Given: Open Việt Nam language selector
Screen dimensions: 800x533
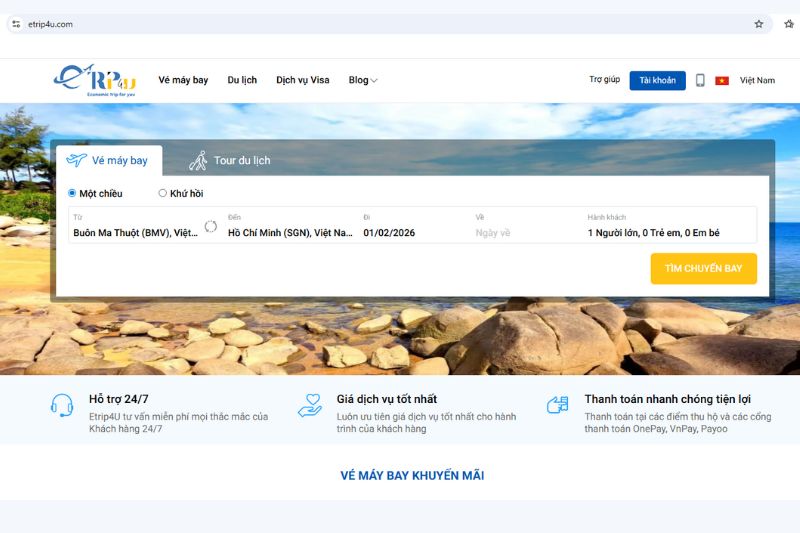Looking at the screenshot, I should 757,81.
